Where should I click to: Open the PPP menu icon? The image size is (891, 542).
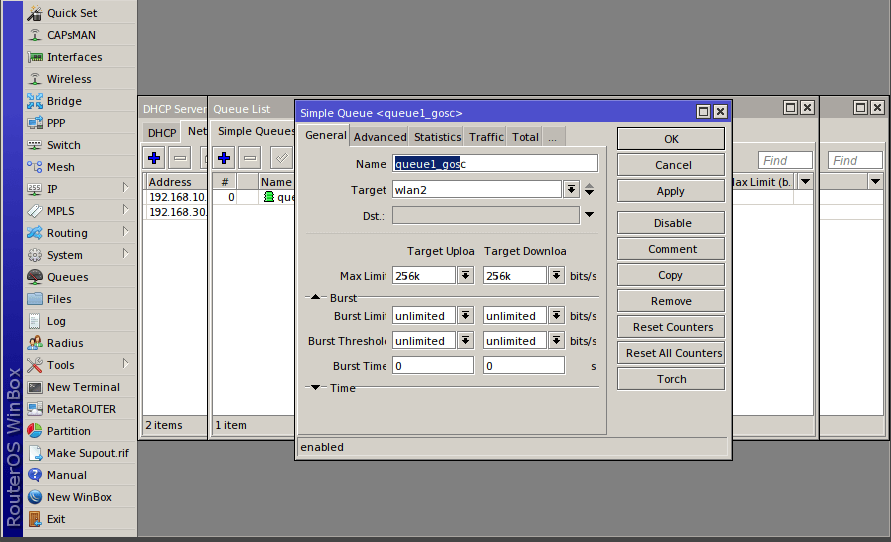(x=35, y=123)
